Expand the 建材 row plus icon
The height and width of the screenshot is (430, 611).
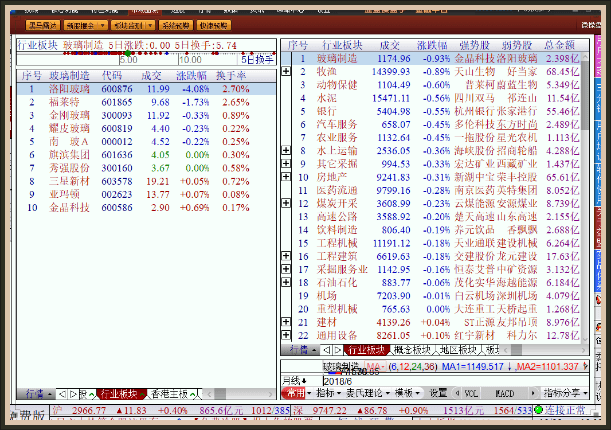coord(286,322)
